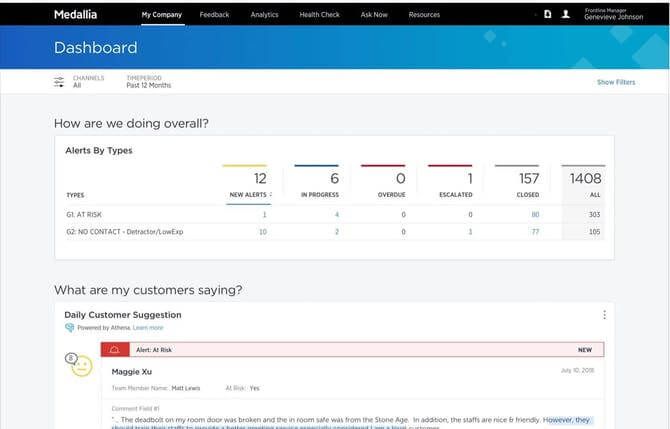This screenshot has height=429, width=670.
Task: Open the Timeperiod Past 12 Months filter
Action: (x=149, y=82)
